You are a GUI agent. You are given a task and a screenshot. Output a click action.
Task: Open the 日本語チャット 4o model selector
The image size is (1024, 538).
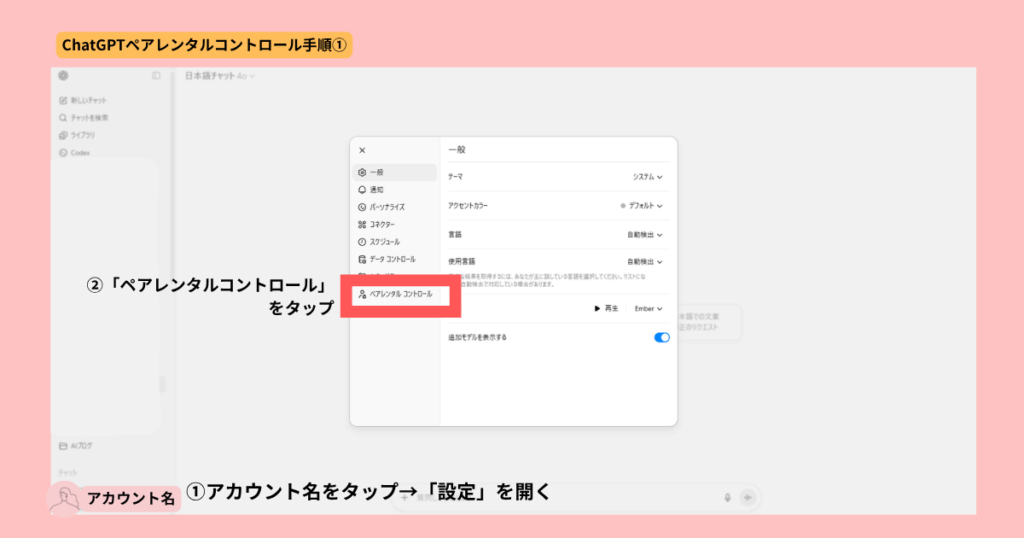pyautogui.click(x=219, y=76)
